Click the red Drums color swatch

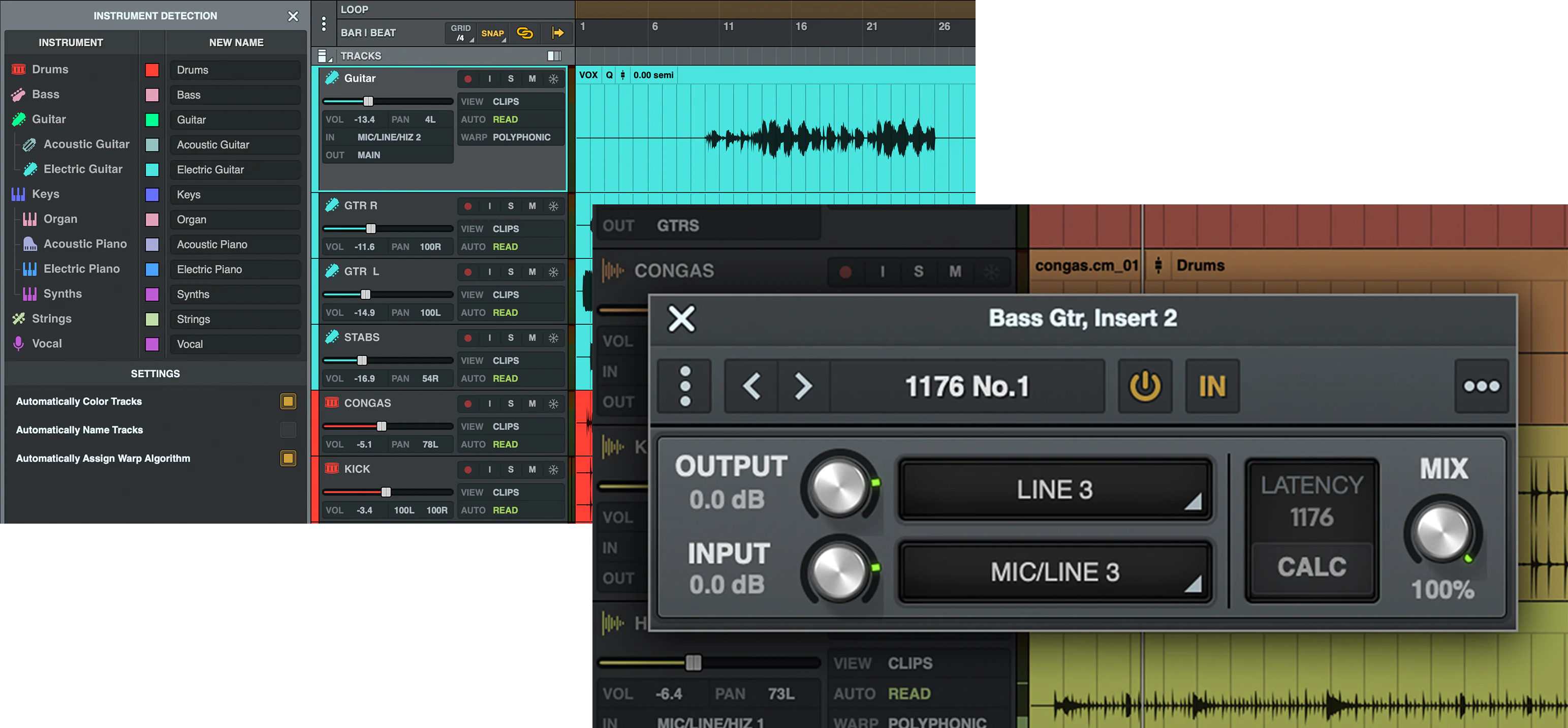(152, 70)
